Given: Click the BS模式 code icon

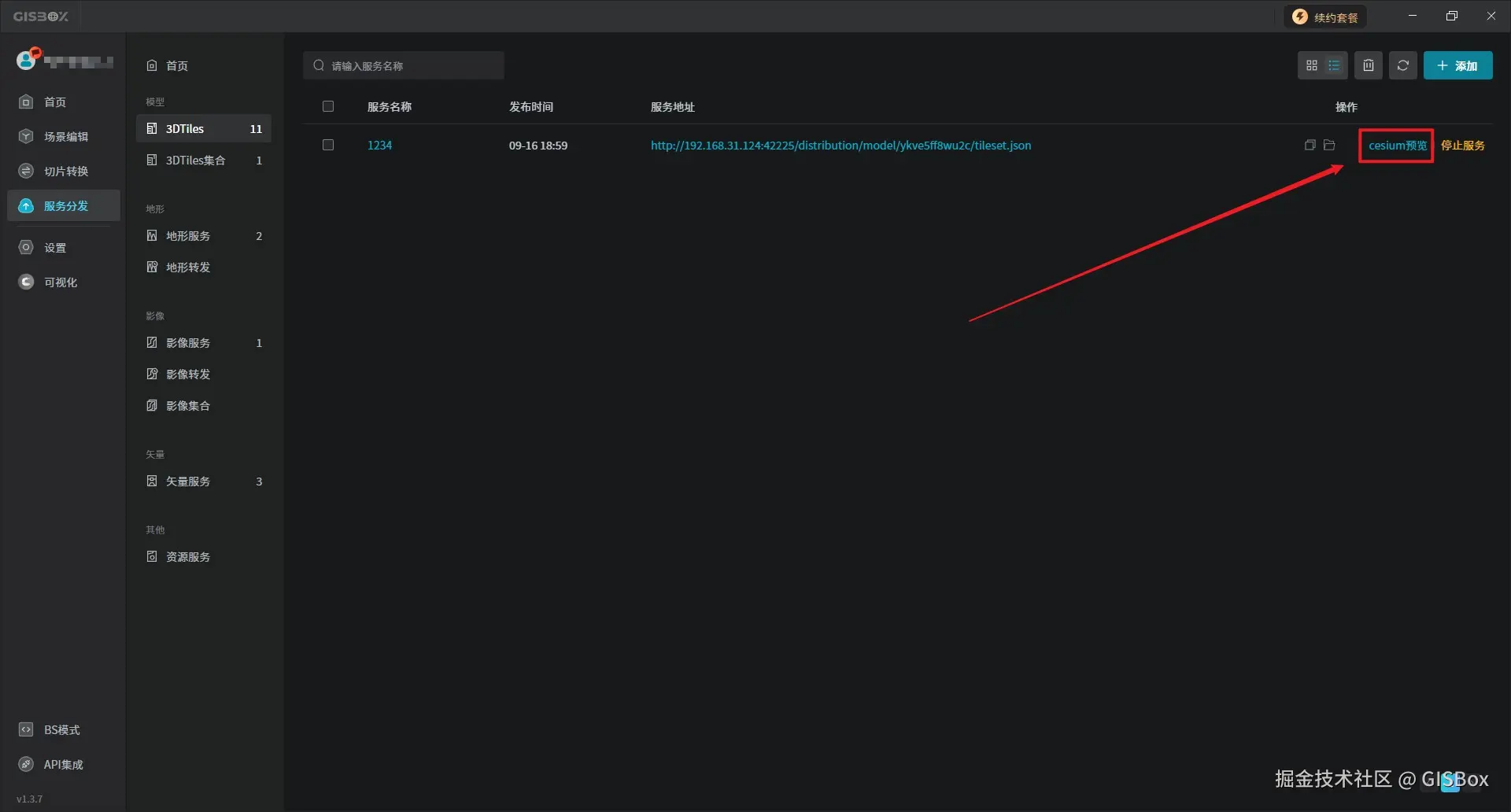Looking at the screenshot, I should [26, 730].
